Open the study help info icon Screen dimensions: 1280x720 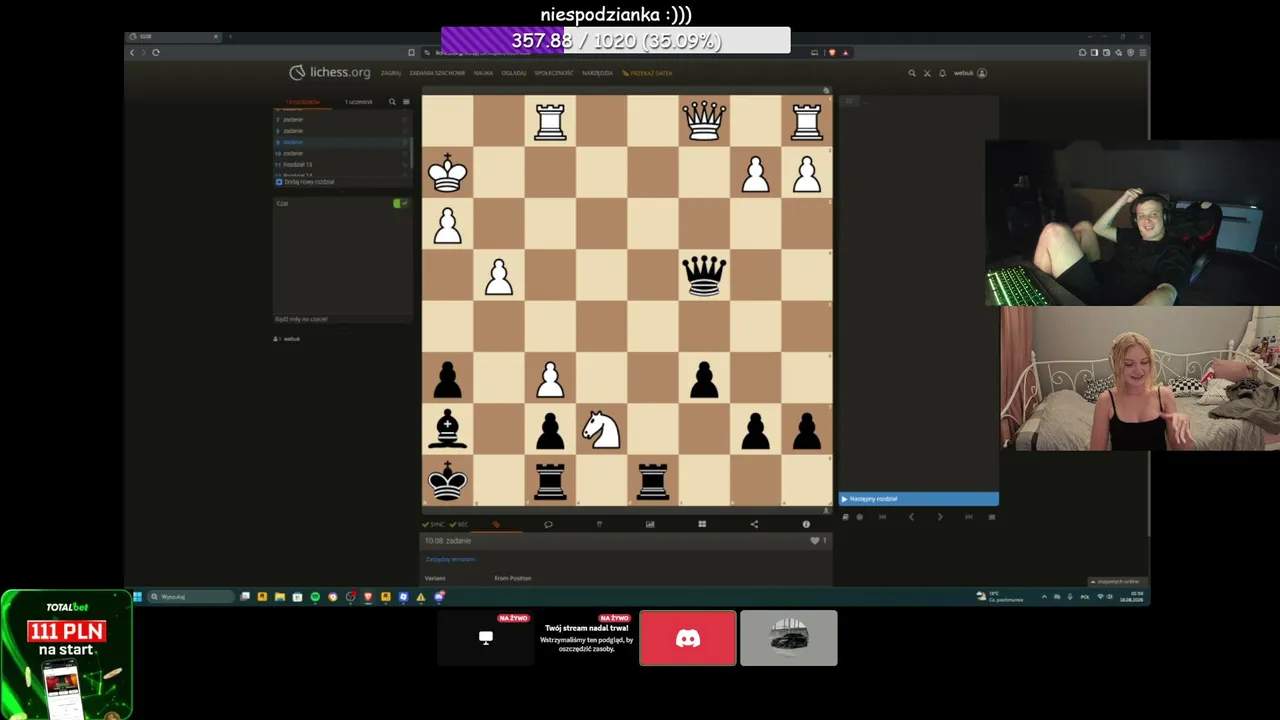806,524
